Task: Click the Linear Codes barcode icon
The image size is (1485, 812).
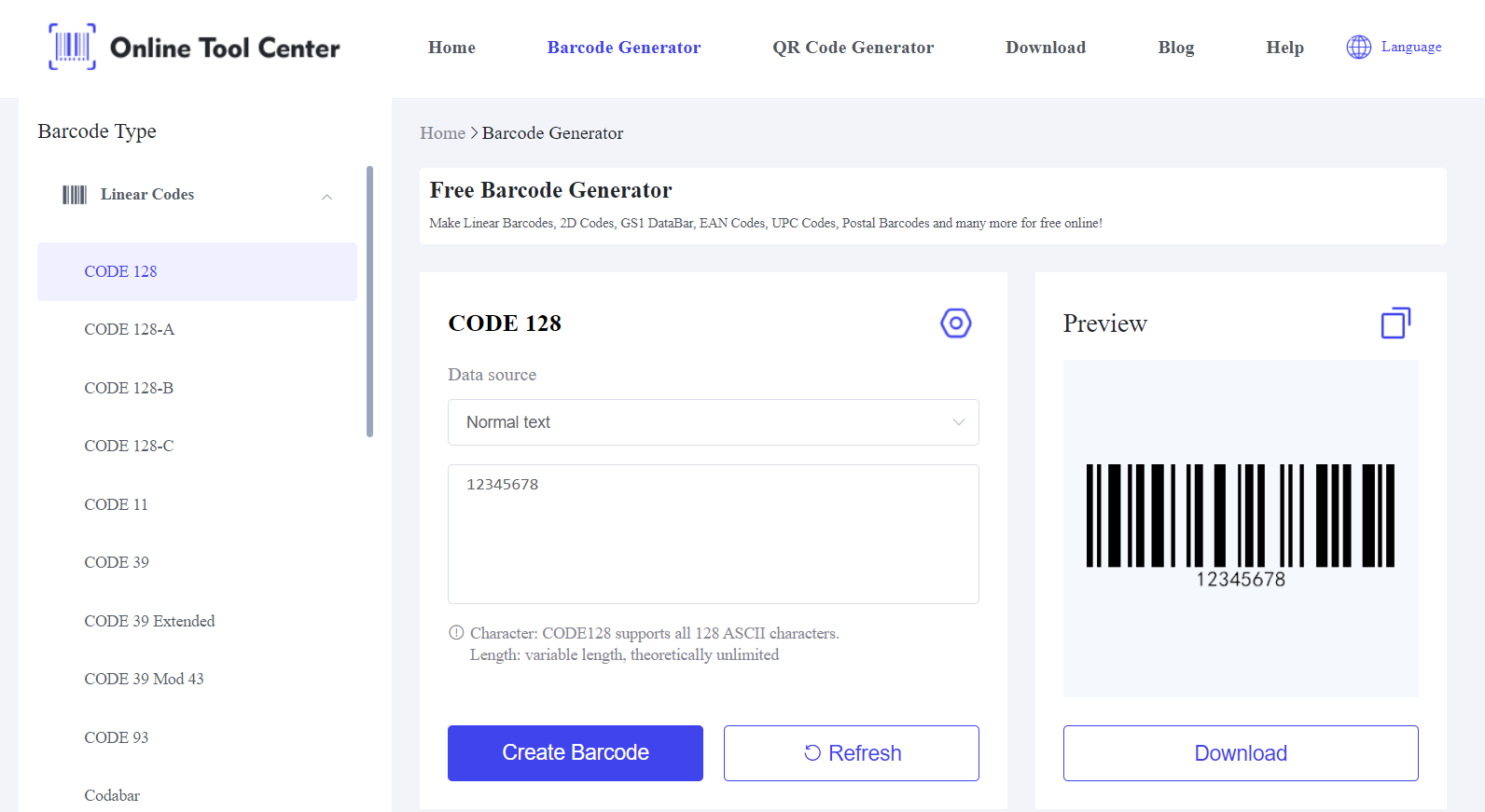Action: point(75,195)
